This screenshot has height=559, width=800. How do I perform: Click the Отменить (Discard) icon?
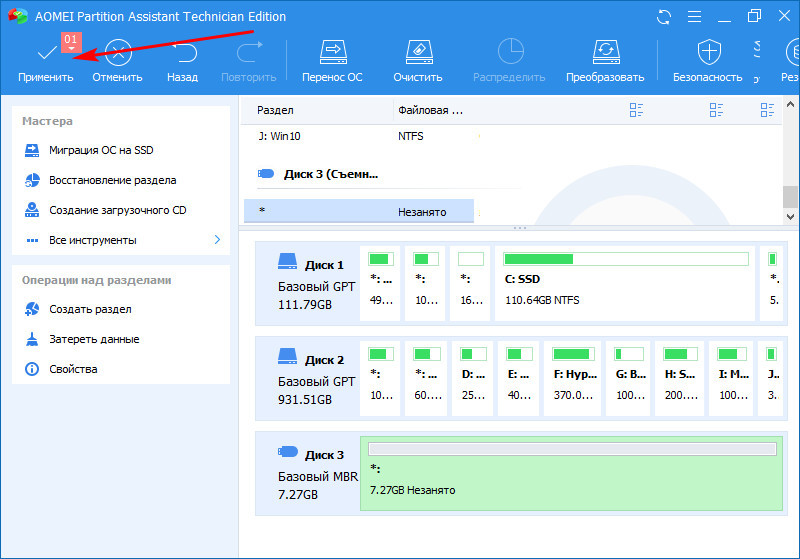click(118, 52)
